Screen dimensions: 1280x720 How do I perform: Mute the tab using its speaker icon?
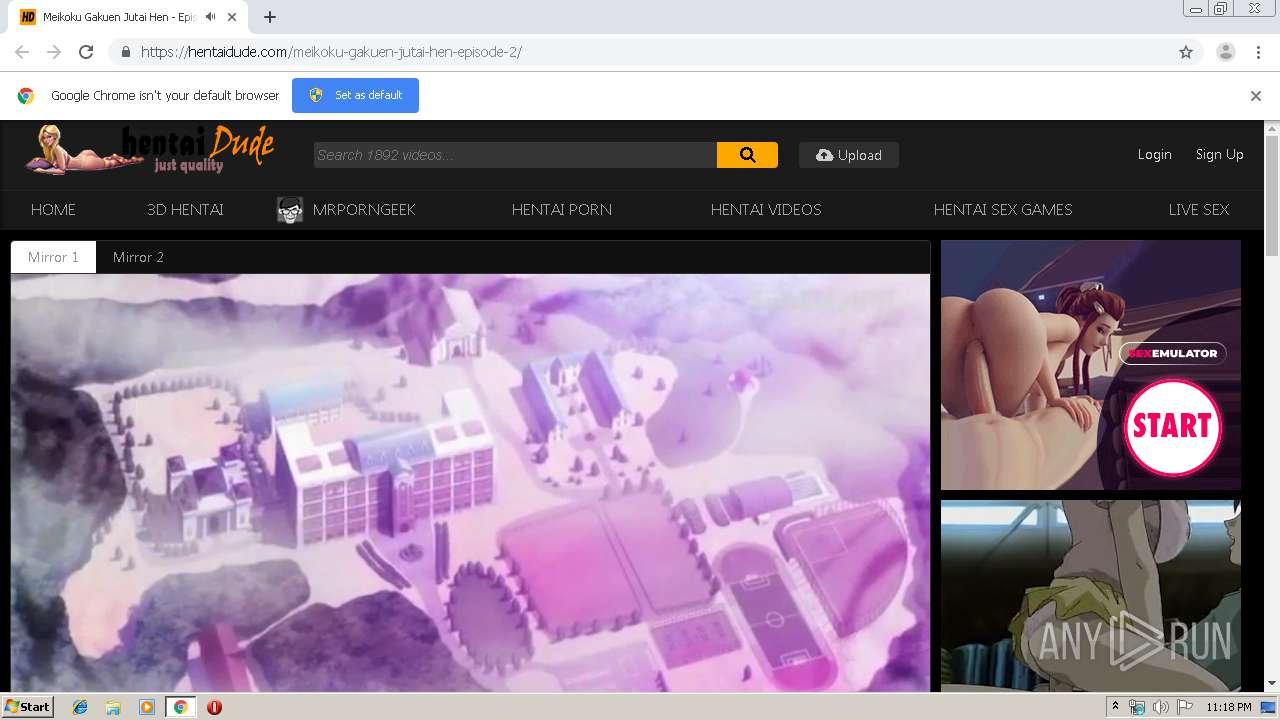210,17
